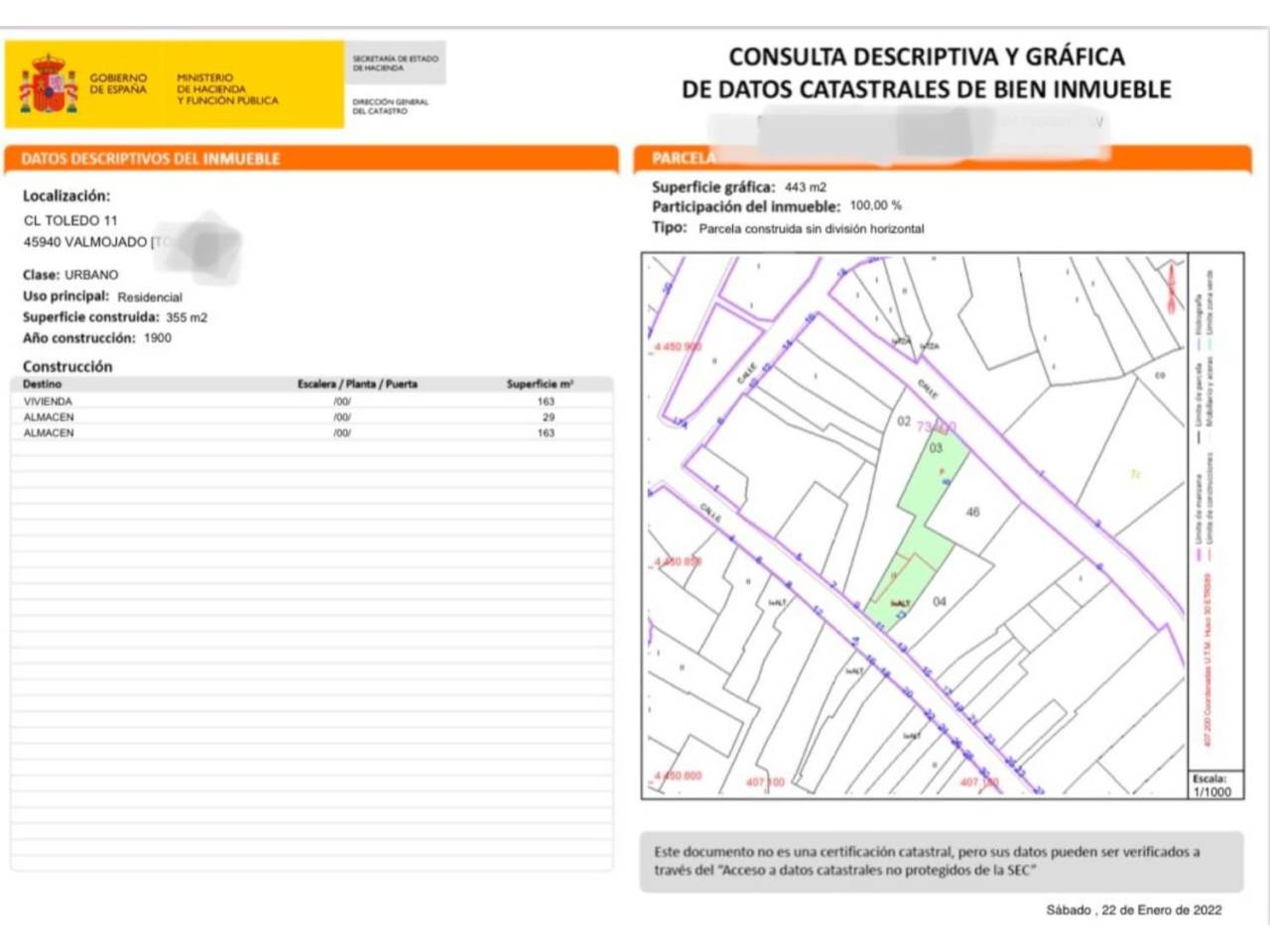
Task: Click the construction year '1900'
Action: click(158, 338)
